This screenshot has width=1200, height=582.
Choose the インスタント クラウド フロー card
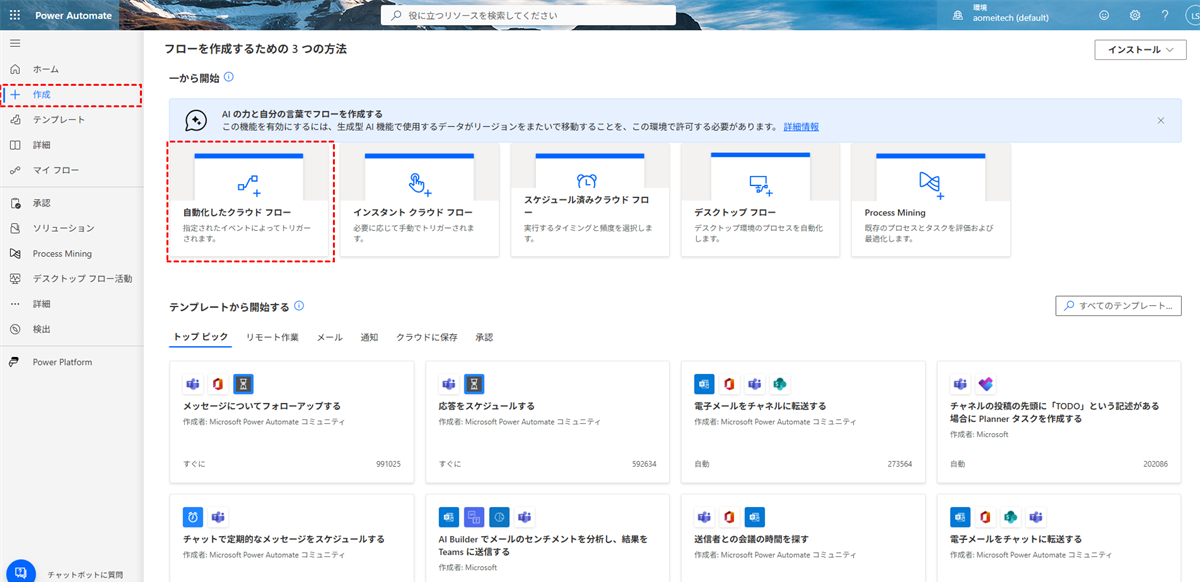click(x=419, y=200)
